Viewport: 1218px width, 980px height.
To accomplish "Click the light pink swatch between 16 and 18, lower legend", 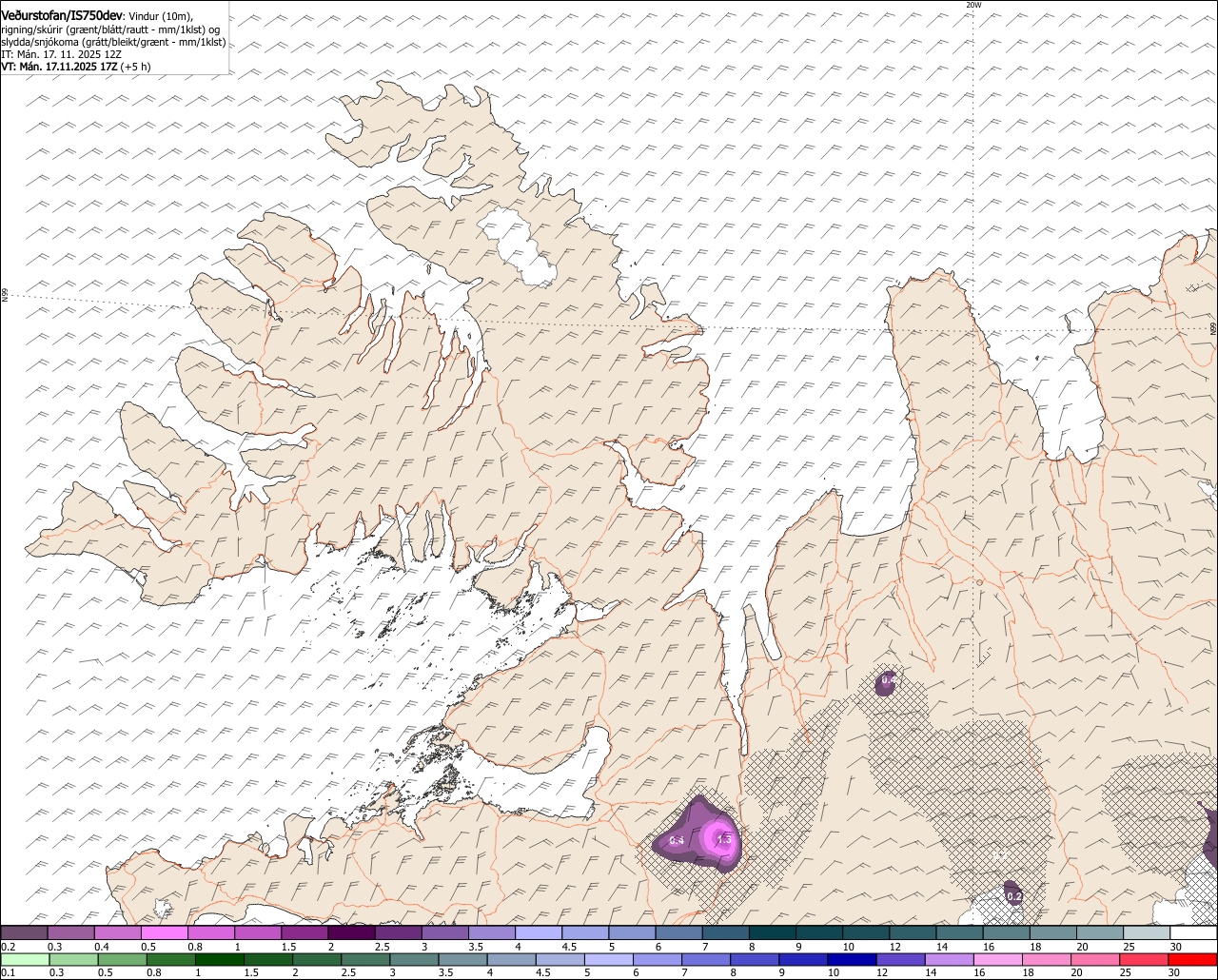I will pos(997,959).
